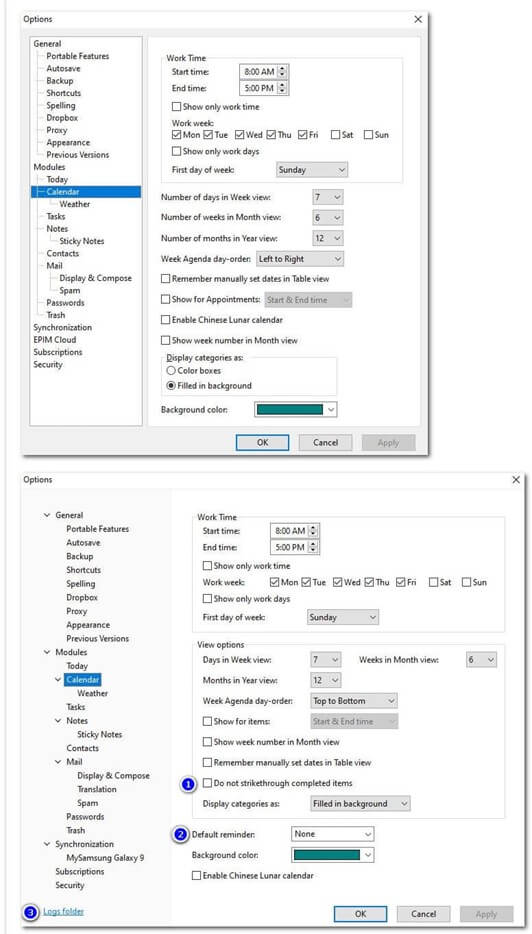The width and height of the screenshot is (532, 934).
Task: Select 'Sticky Notes' in upper dialog tree
Action: pos(82,241)
